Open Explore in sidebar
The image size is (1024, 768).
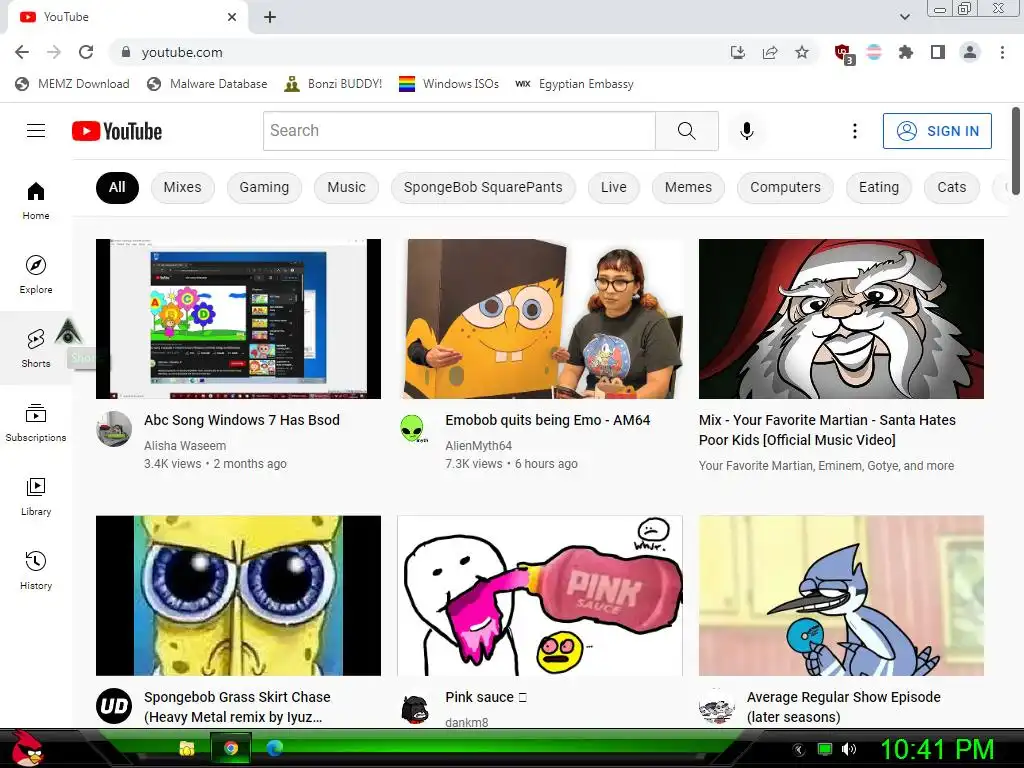point(36,274)
